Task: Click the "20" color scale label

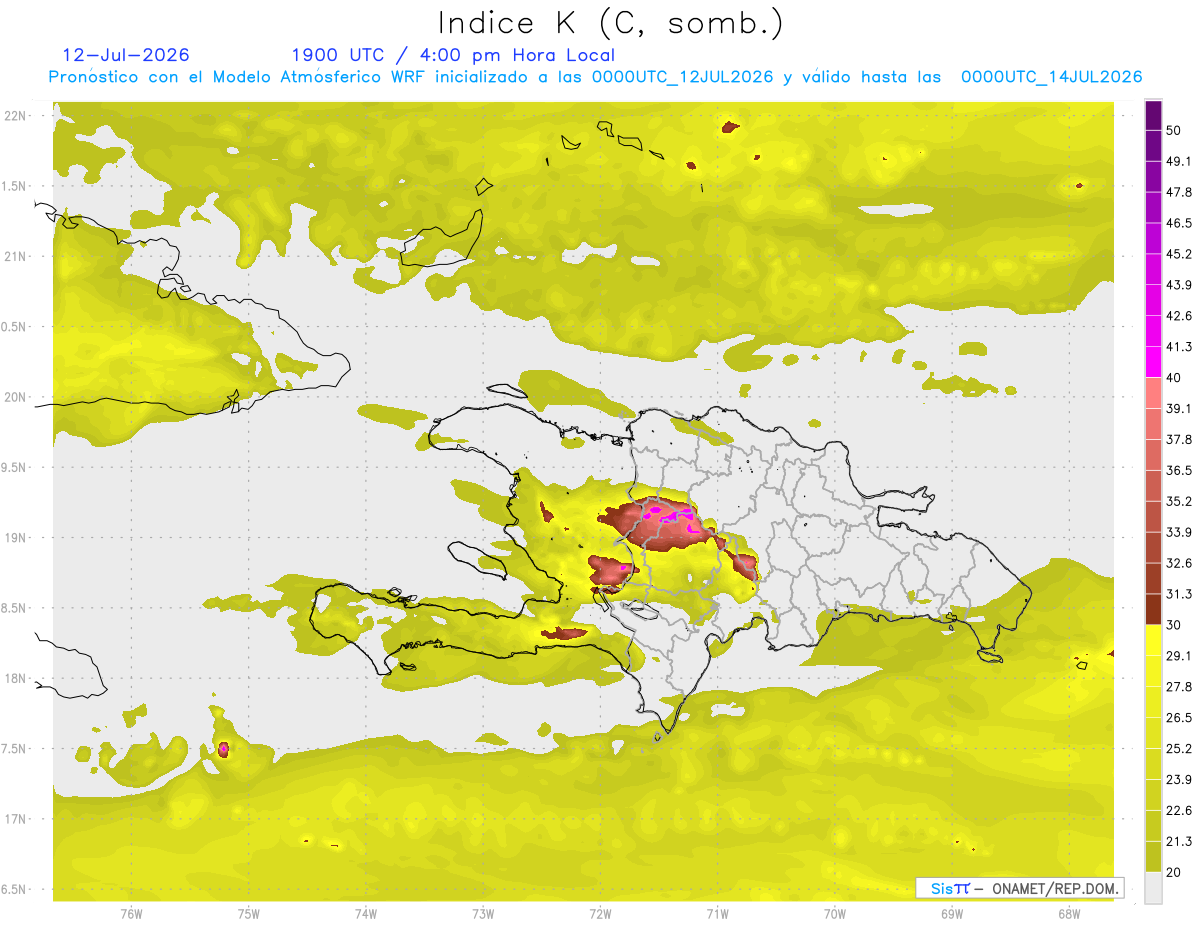Action: [x=1174, y=873]
